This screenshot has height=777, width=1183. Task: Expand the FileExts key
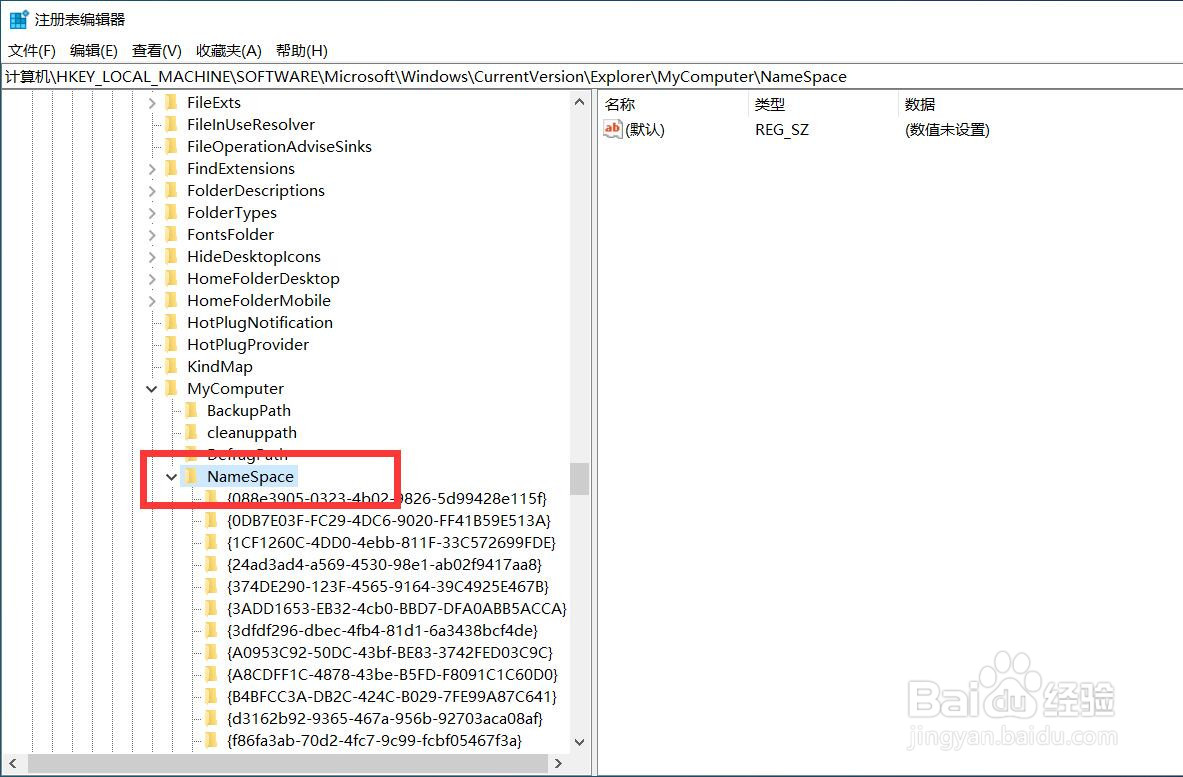click(152, 103)
